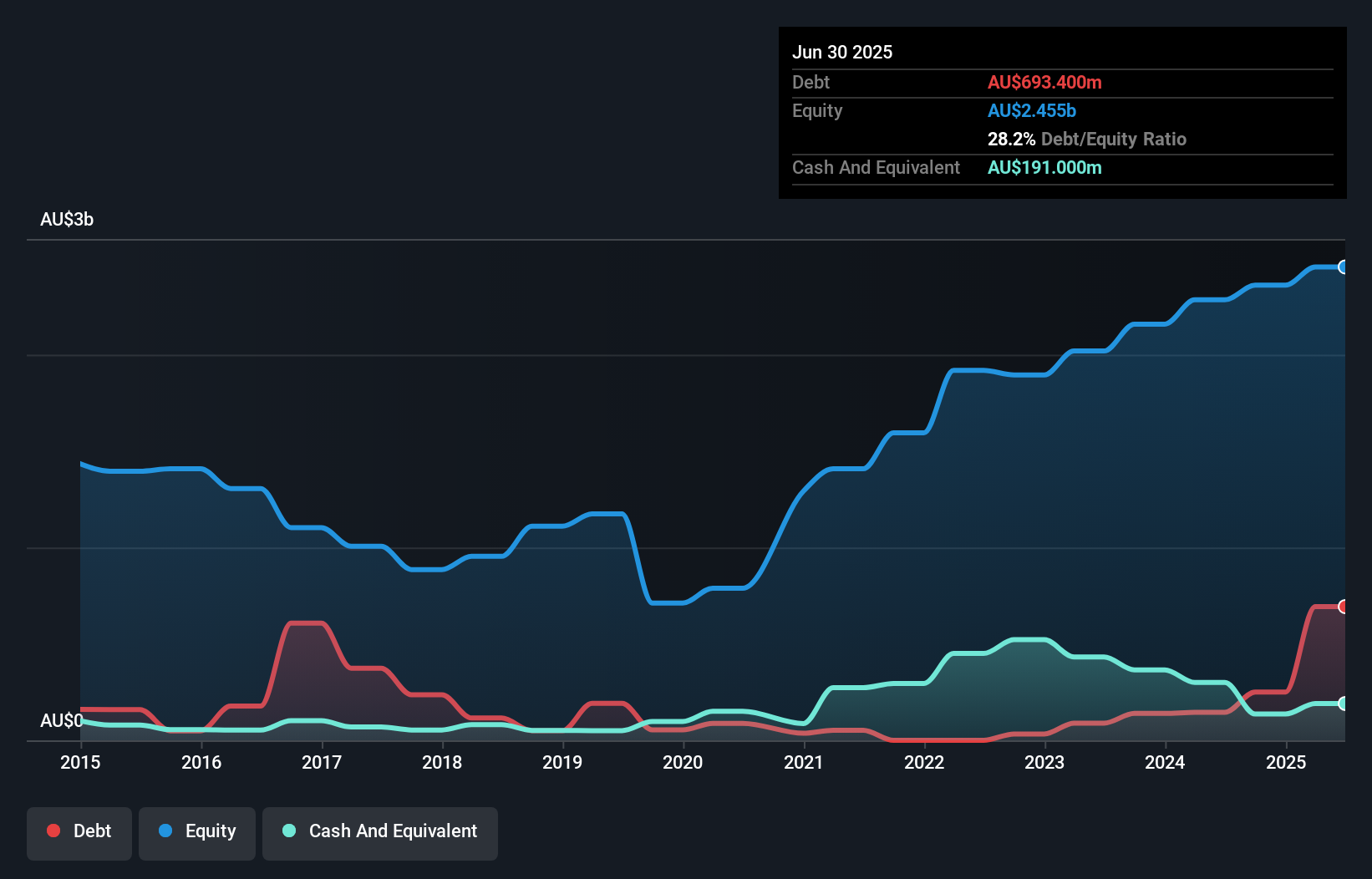Select the teal Cash And Equivalent legend dot
The image size is (1372, 879).
287,831
